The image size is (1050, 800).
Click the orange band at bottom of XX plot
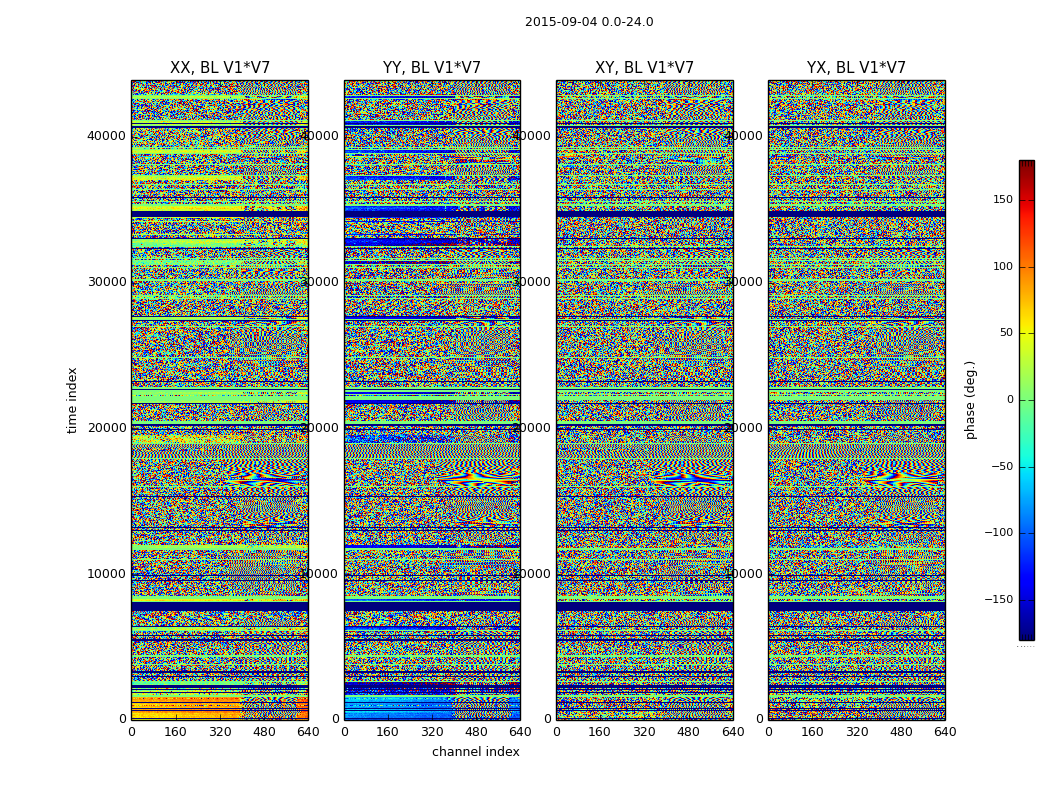point(186,708)
